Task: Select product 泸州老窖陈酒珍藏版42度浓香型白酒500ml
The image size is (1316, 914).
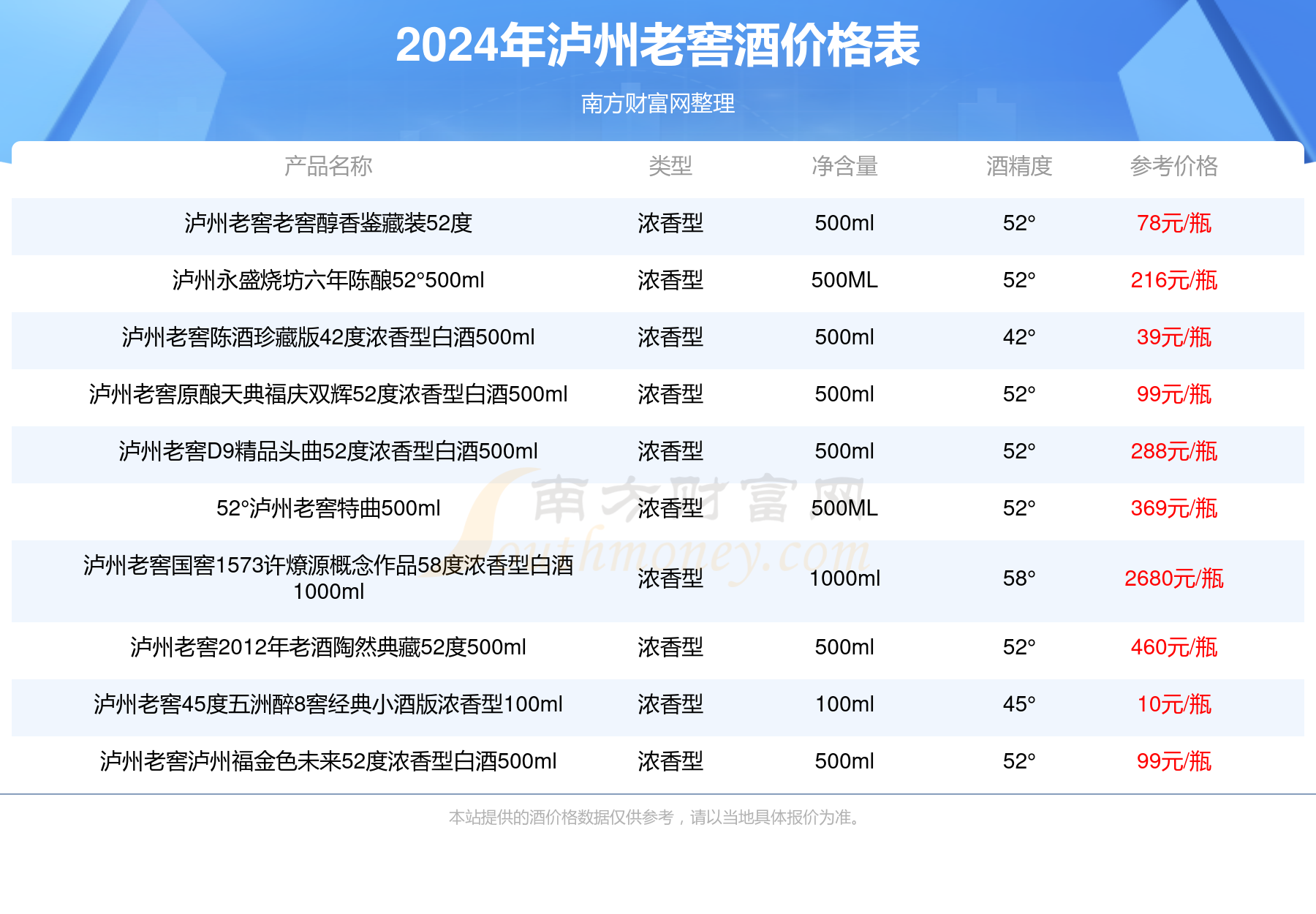Action: click(328, 337)
